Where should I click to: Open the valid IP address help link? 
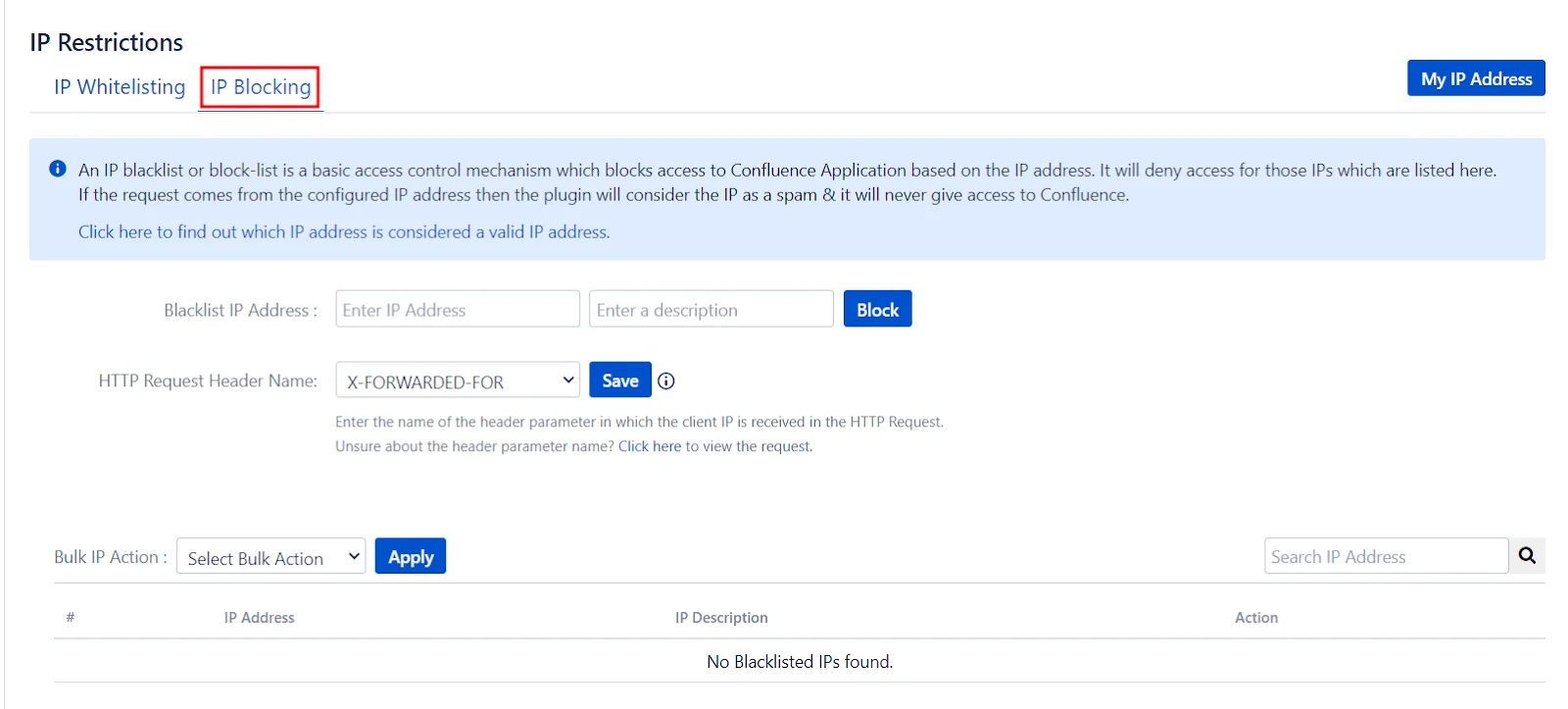click(x=343, y=232)
